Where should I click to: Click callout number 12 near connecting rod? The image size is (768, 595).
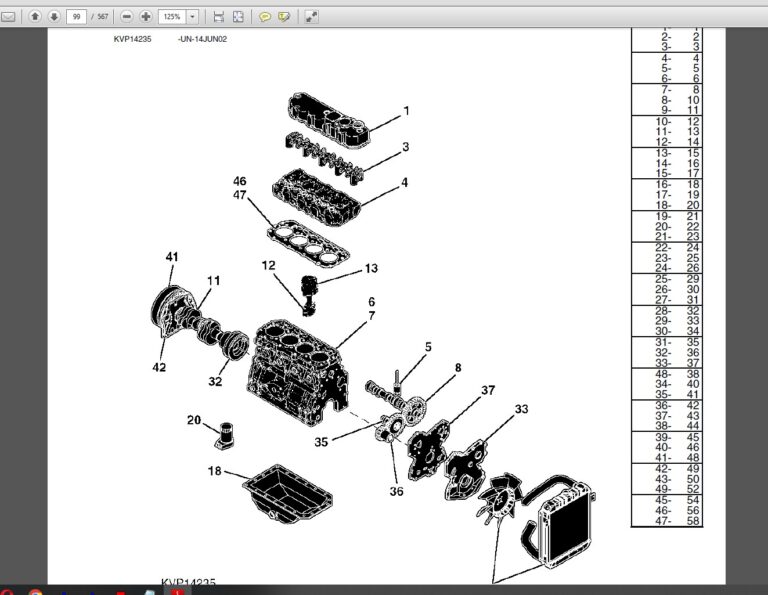coord(268,265)
